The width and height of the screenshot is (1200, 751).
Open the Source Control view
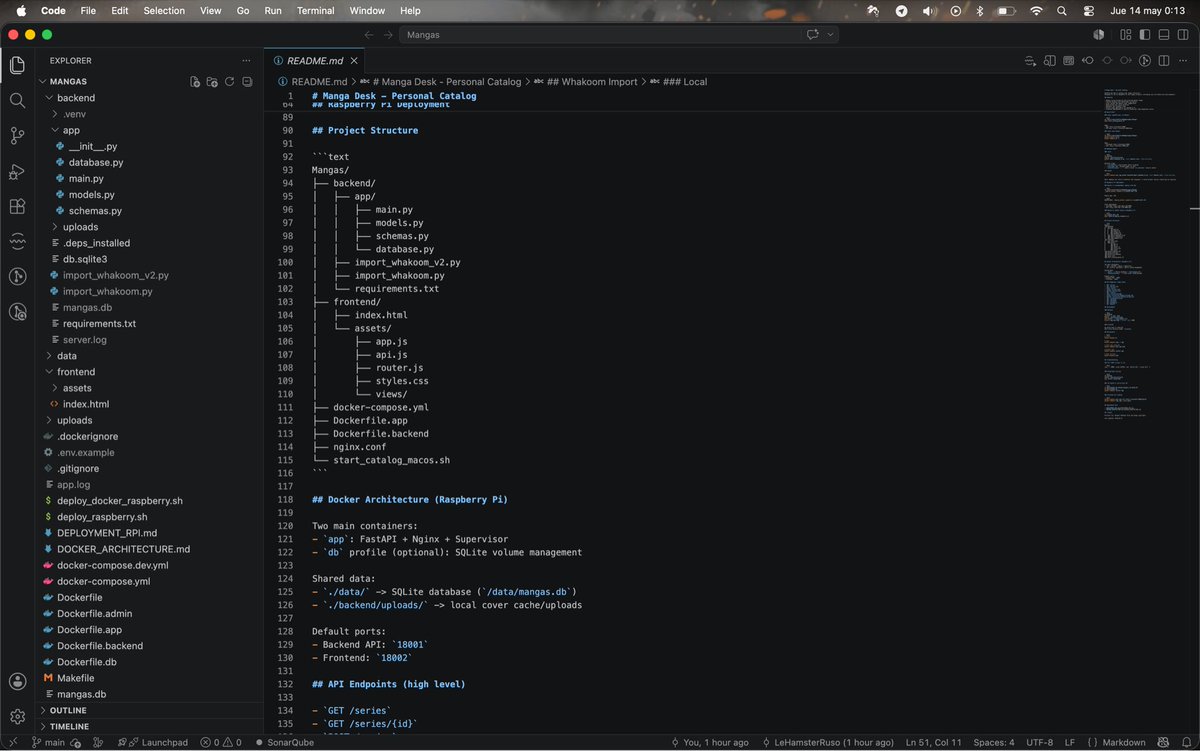(x=17, y=135)
